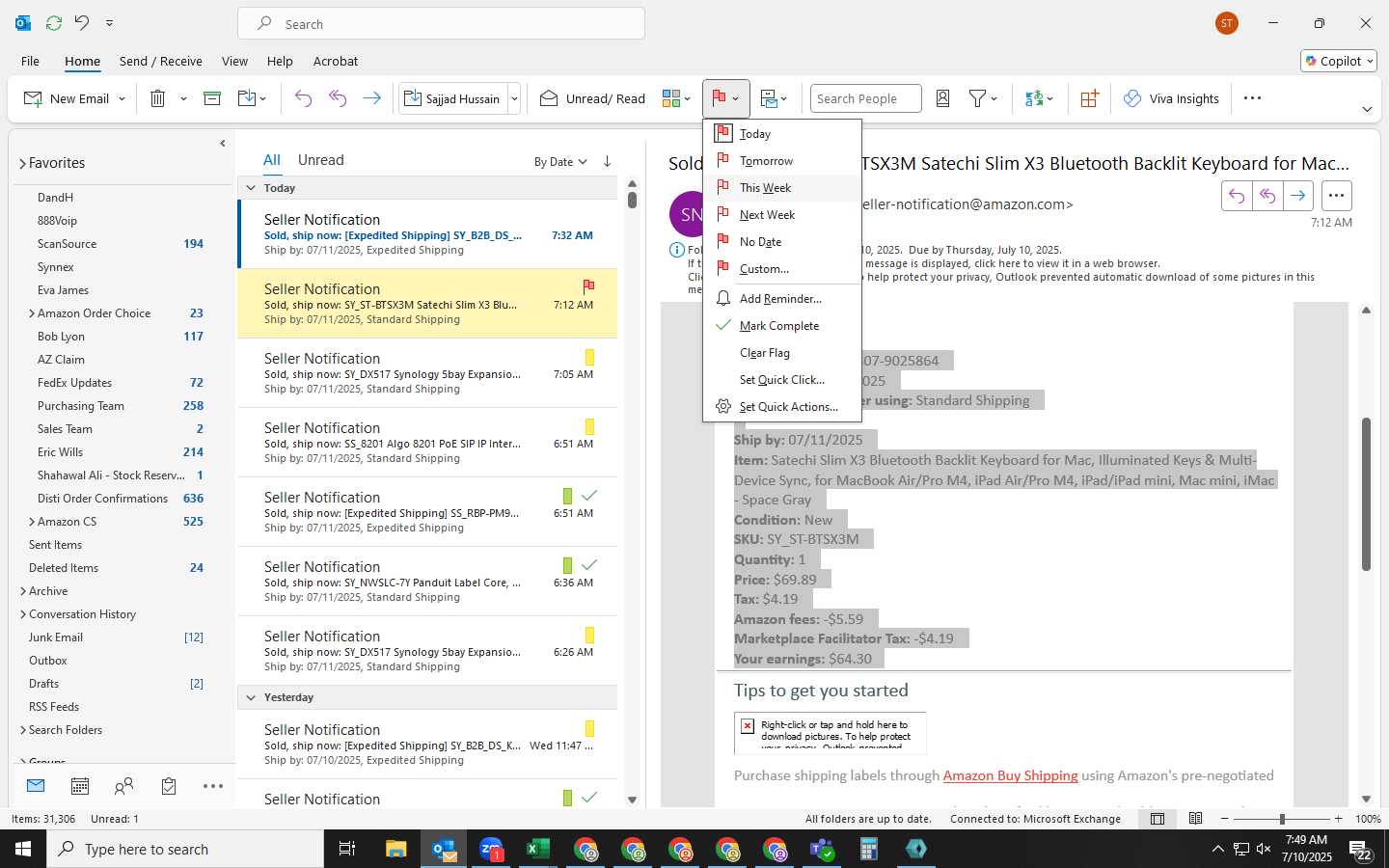The width and height of the screenshot is (1389, 868).
Task: Click the Move to folder icon
Action: (246, 98)
